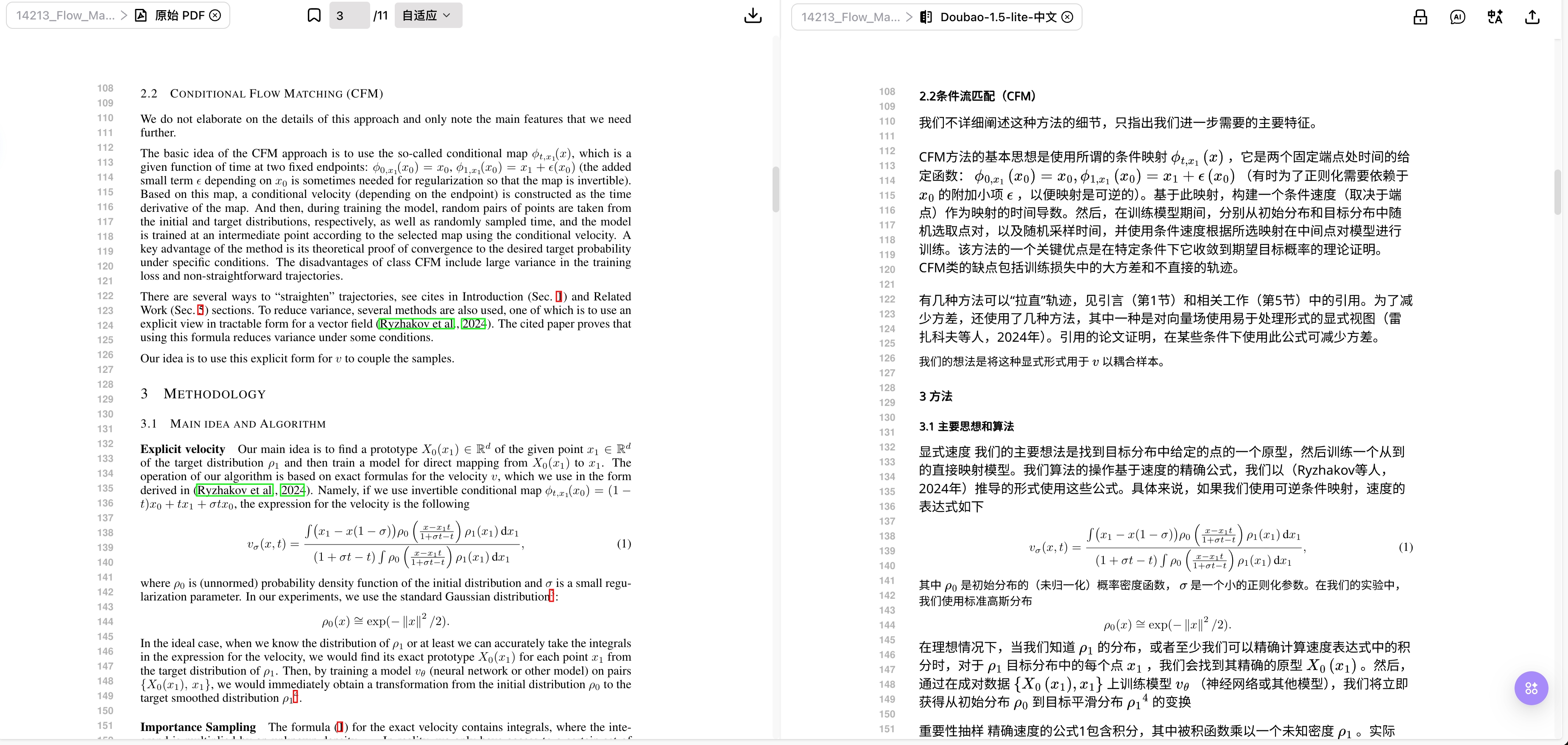Open the translation language settings icon

tap(1495, 17)
